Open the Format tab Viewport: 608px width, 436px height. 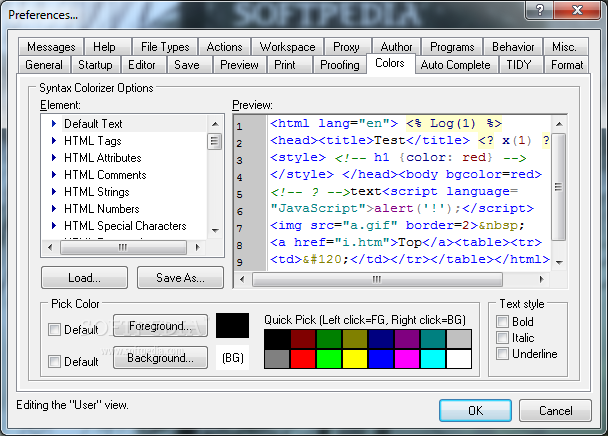tap(567, 65)
